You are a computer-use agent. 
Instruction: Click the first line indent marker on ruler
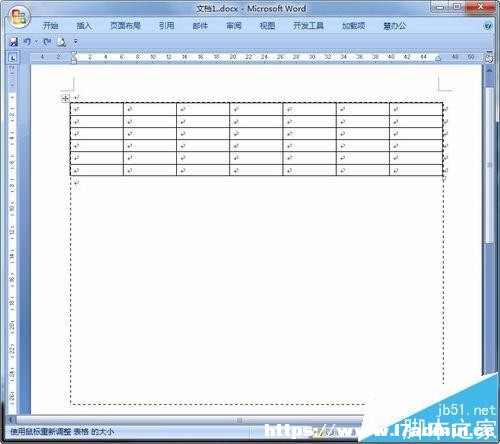click(74, 54)
